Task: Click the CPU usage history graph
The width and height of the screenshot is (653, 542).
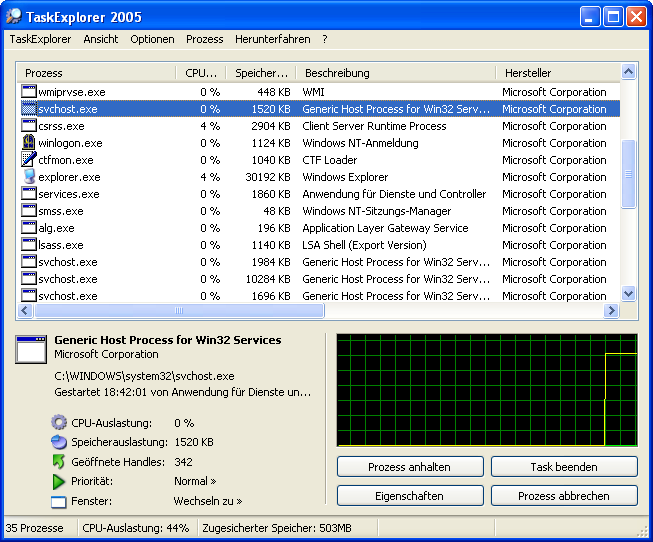Action: [487, 390]
